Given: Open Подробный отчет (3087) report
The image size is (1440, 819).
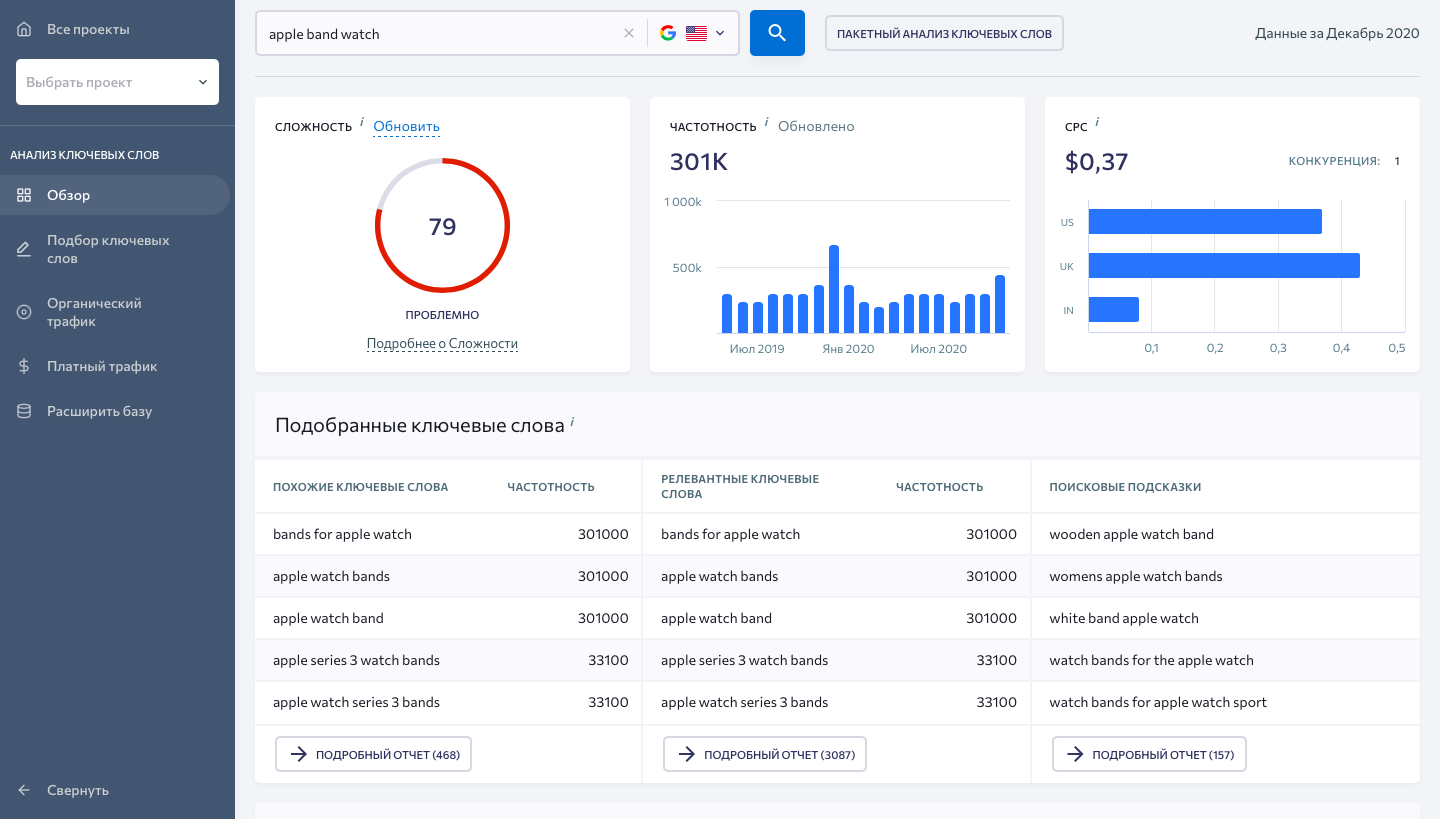Looking at the screenshot, I should point(765,755).
